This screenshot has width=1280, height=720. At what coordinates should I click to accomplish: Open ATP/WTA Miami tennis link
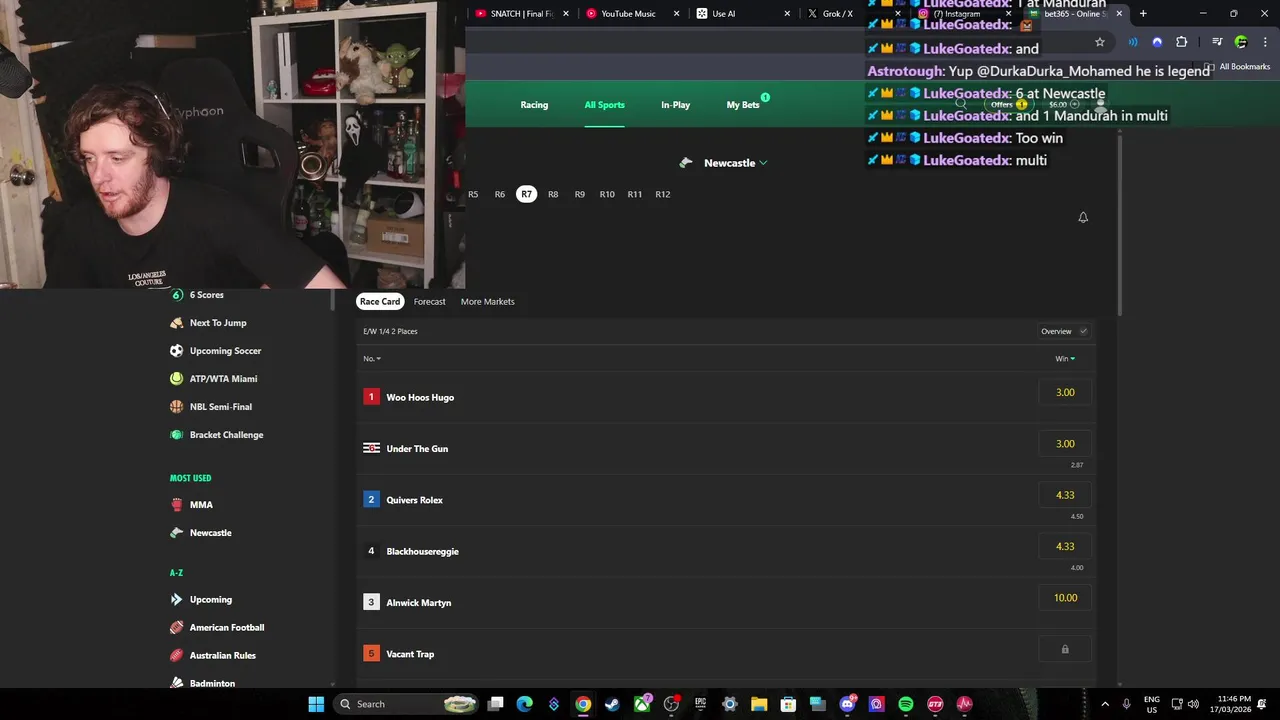pyautogui.click(x=213, y=379)
